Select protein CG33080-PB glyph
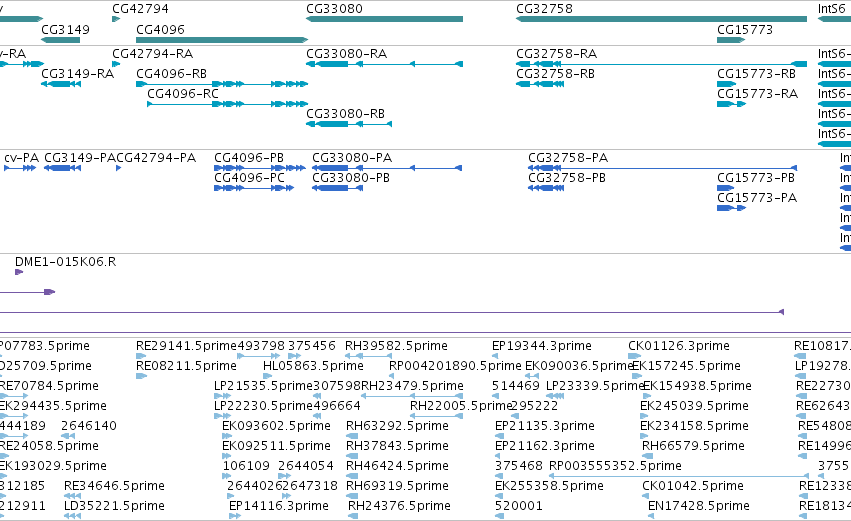The image size is (851, 521). click(x=337, y=188)
